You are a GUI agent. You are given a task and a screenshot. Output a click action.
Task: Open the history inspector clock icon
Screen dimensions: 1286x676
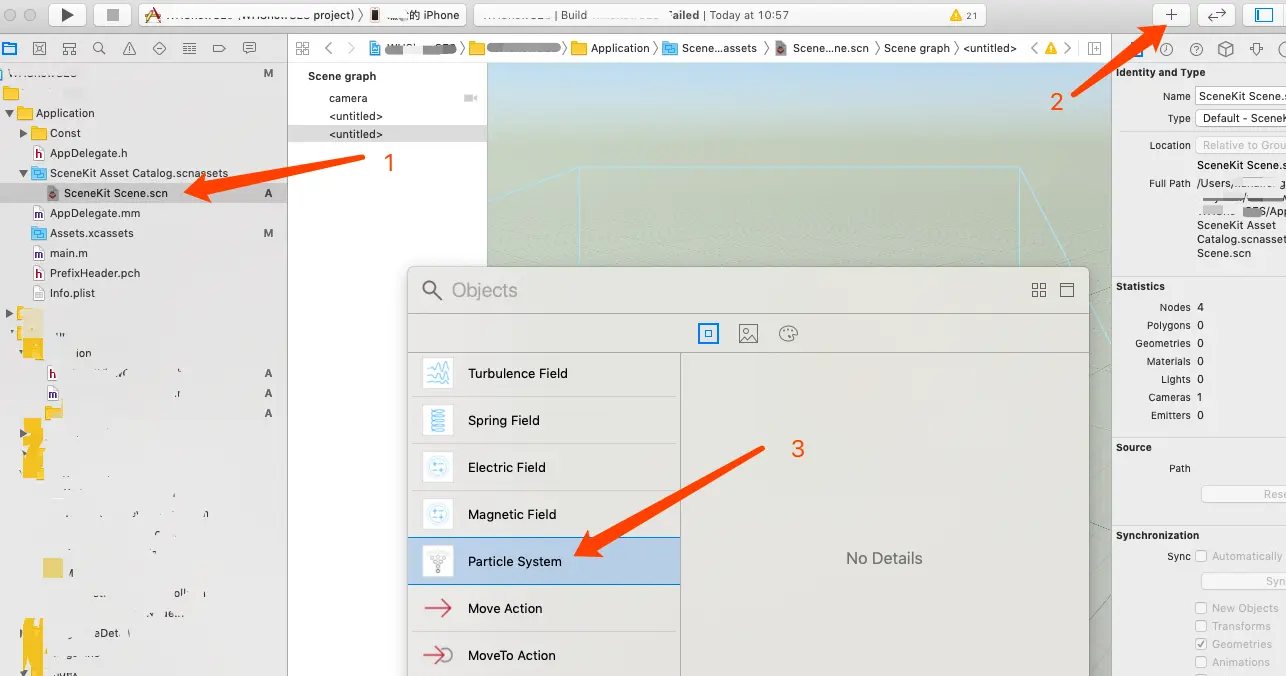[1166, 49]
